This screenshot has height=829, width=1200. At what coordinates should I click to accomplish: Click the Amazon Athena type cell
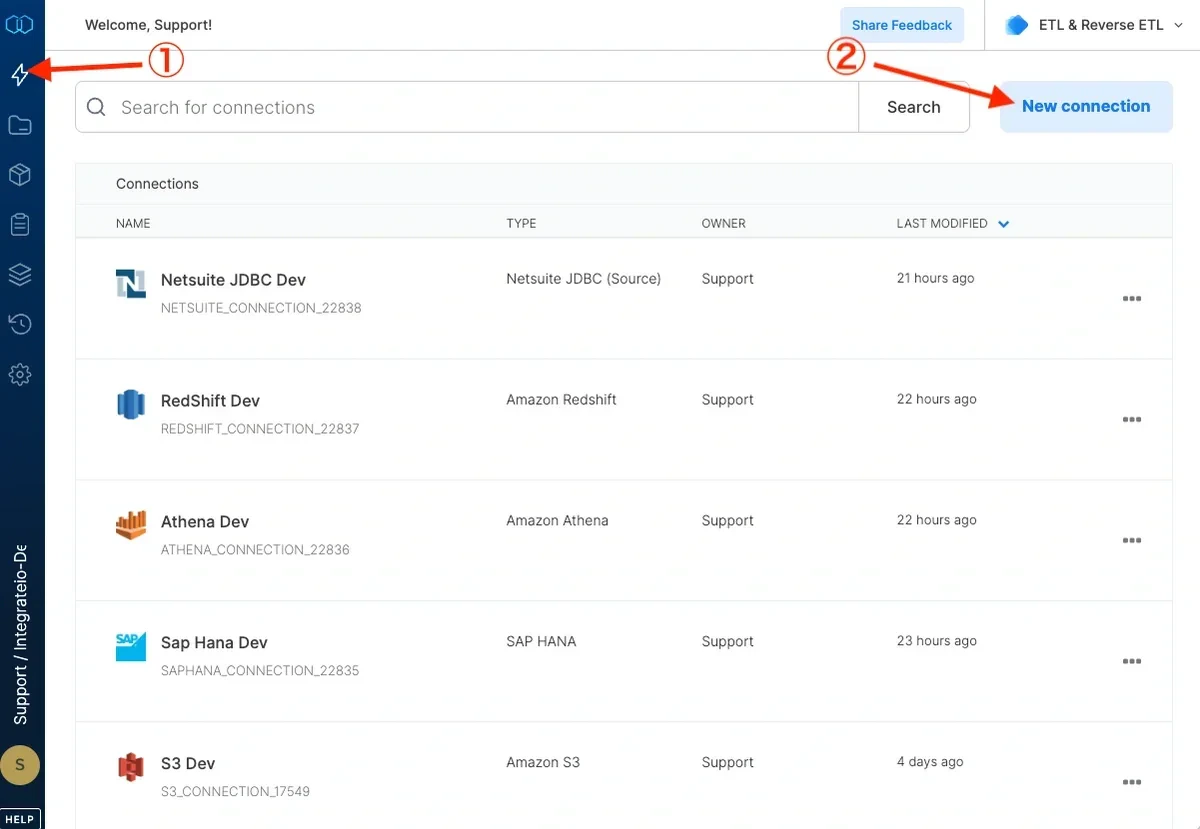[557, 521]
